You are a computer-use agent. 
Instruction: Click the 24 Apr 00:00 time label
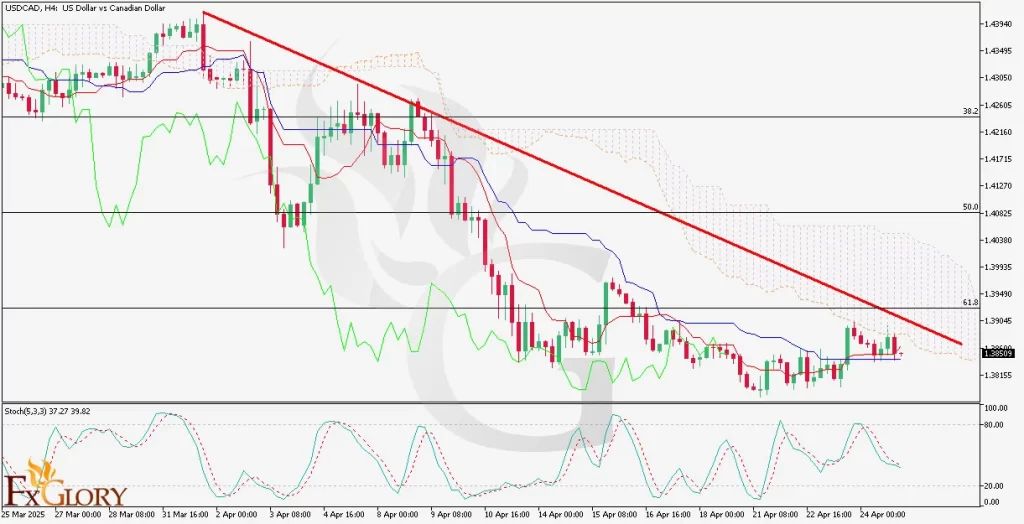882,514
